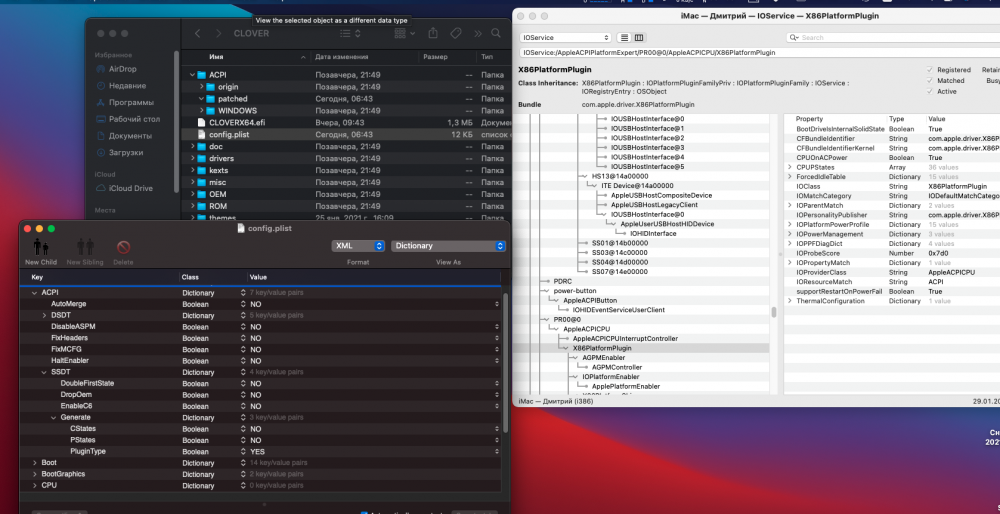Collapse ACPI key in plist editor

tap(34, 293)
